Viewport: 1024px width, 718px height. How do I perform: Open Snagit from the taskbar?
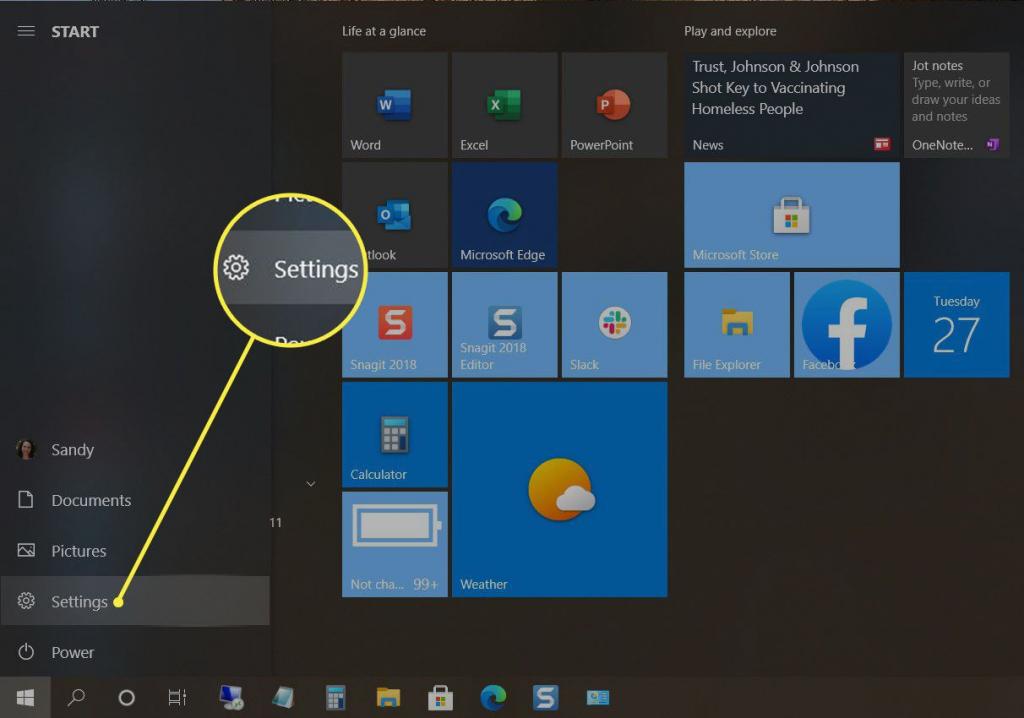point(545,698)
